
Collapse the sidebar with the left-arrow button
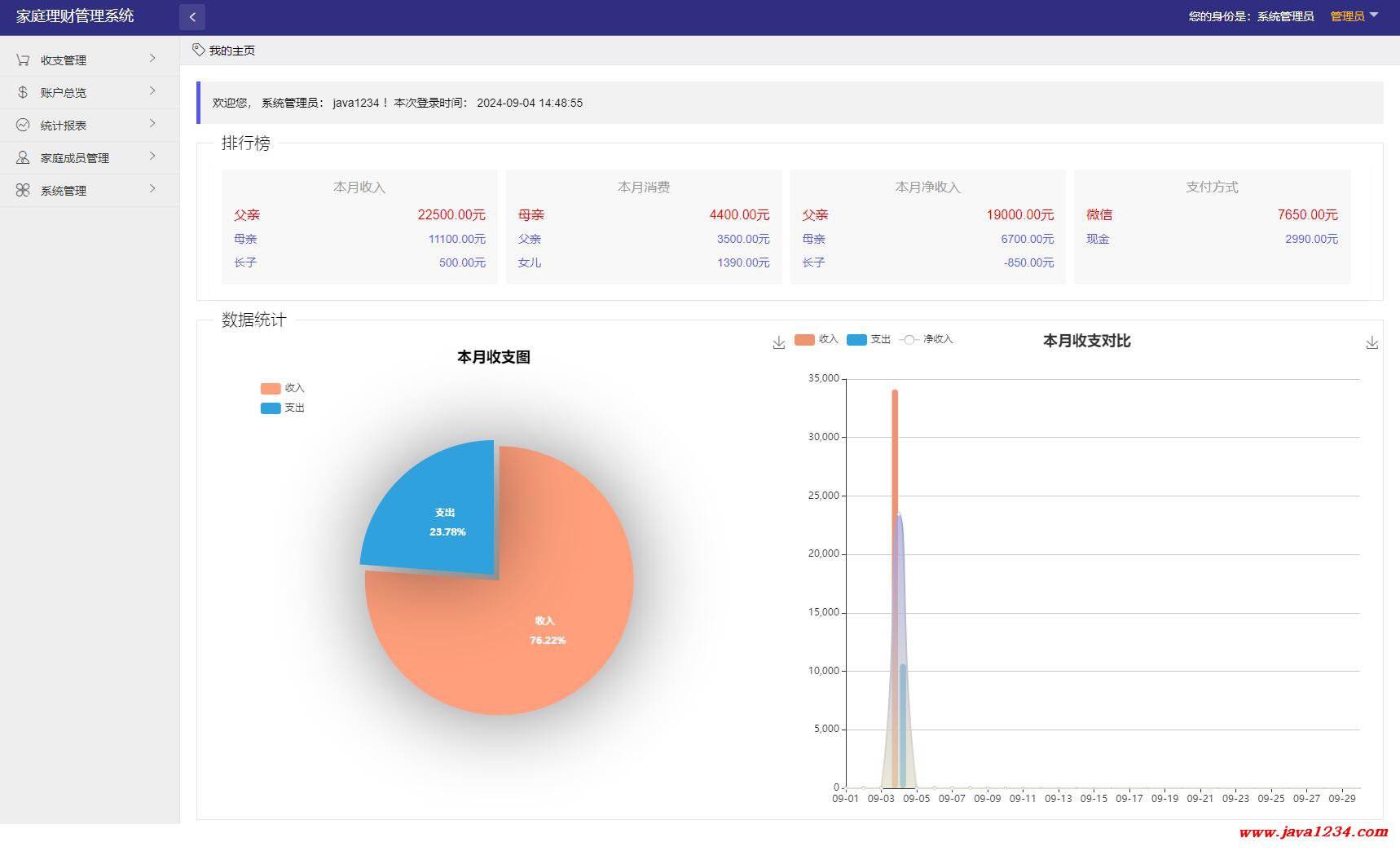point(192,16)
